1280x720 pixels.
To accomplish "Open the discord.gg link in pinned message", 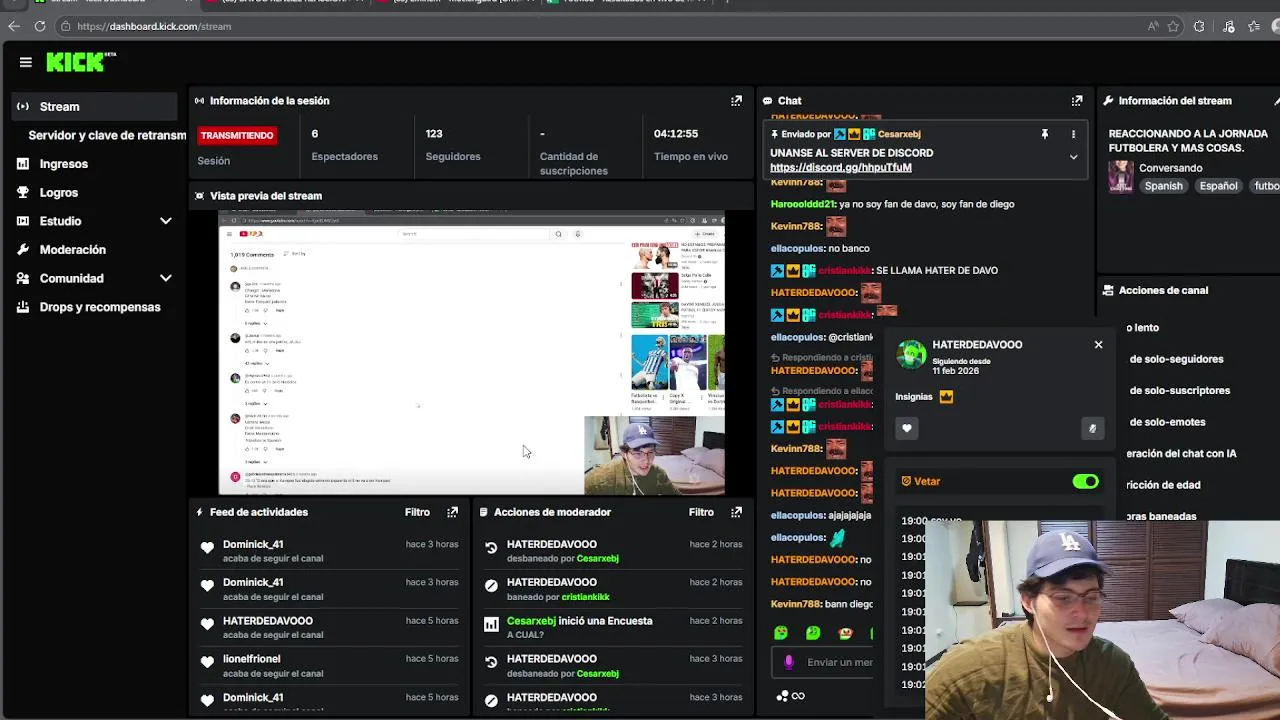I will click(x=840, y=168).
